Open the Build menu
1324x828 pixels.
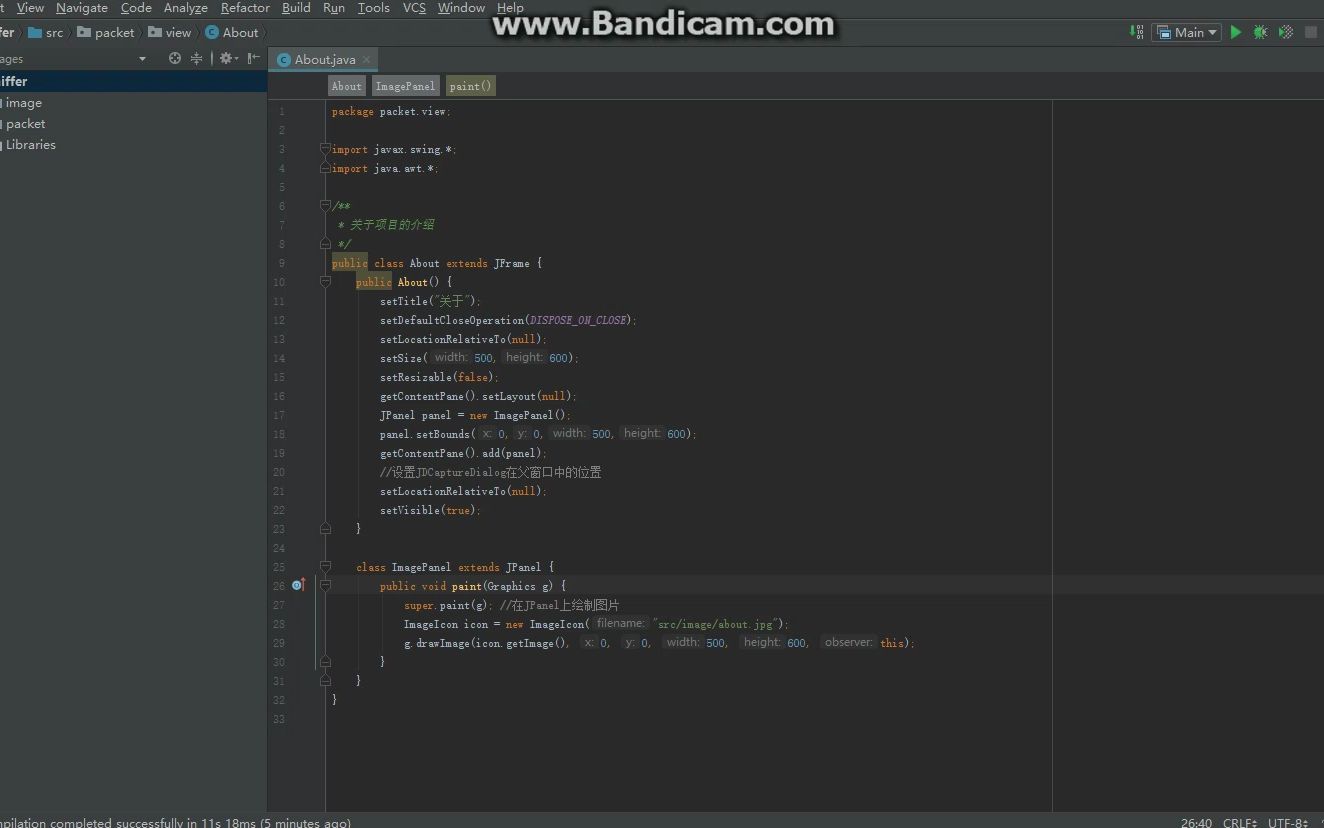(296, 8)
